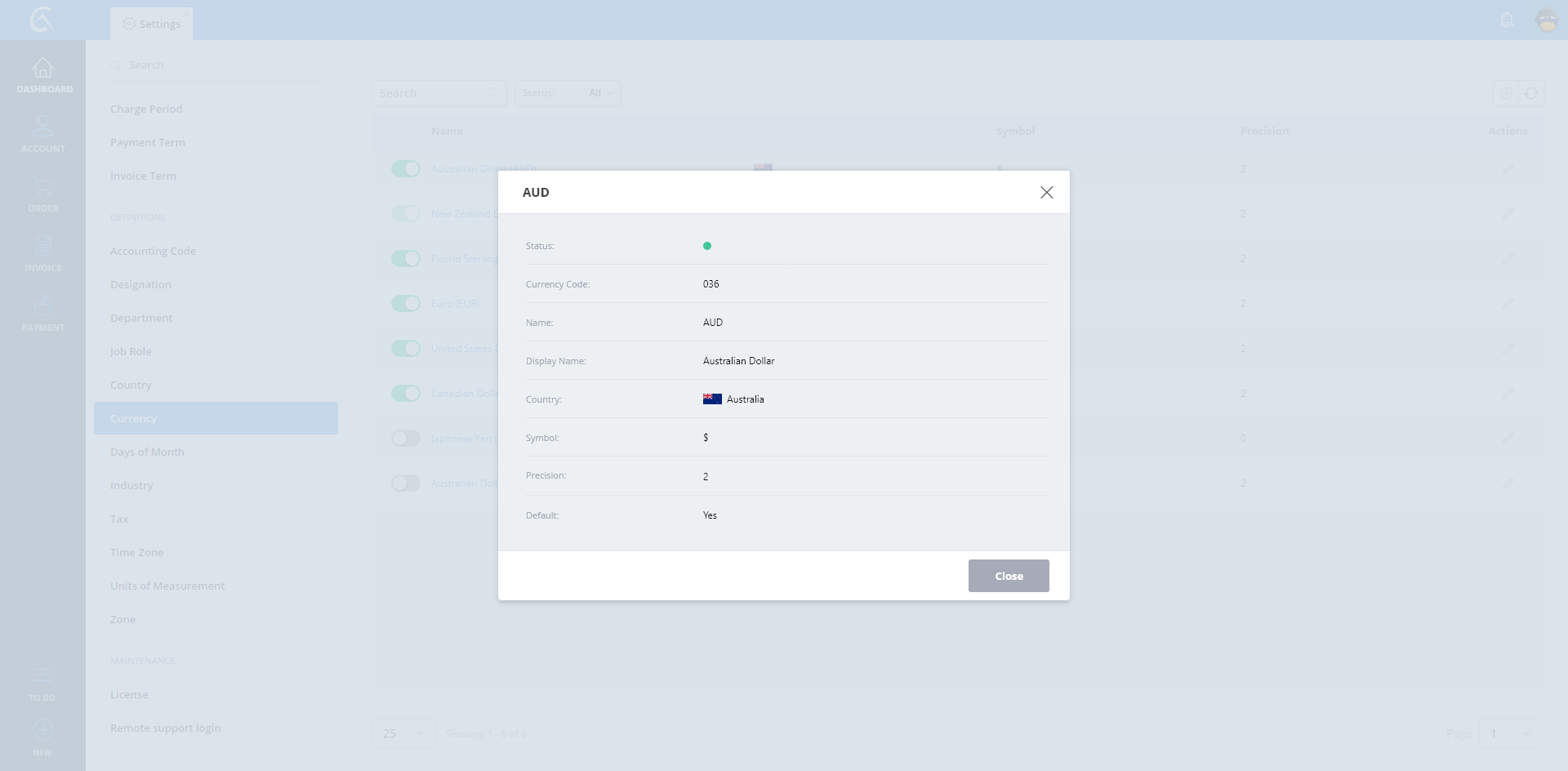Image resolution: width=1568 pixels, height=771 pixels.
Task: Open Remote support login link
Action: (x=165, y=729)
